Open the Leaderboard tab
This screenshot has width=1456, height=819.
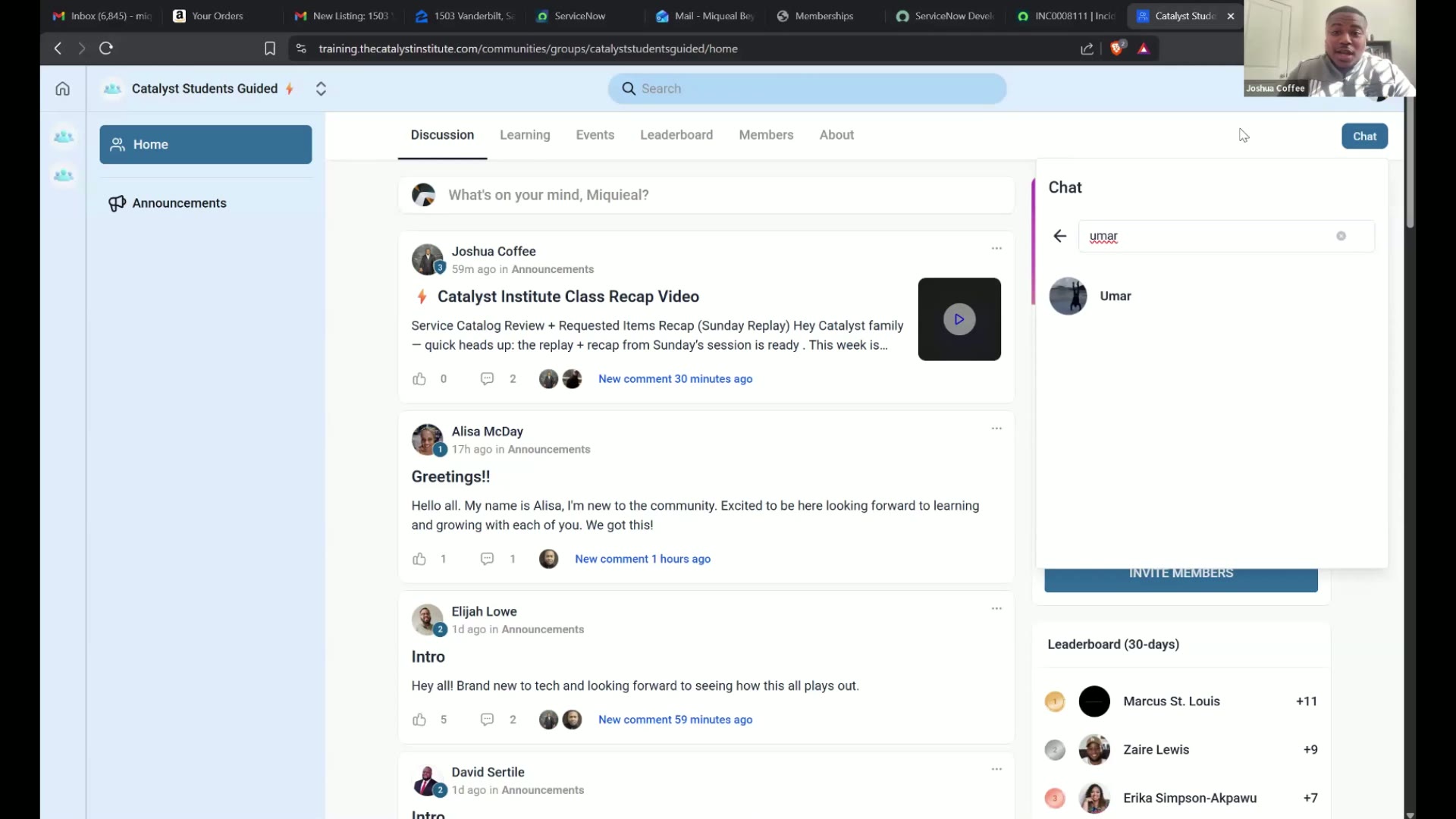click(676, 135)
